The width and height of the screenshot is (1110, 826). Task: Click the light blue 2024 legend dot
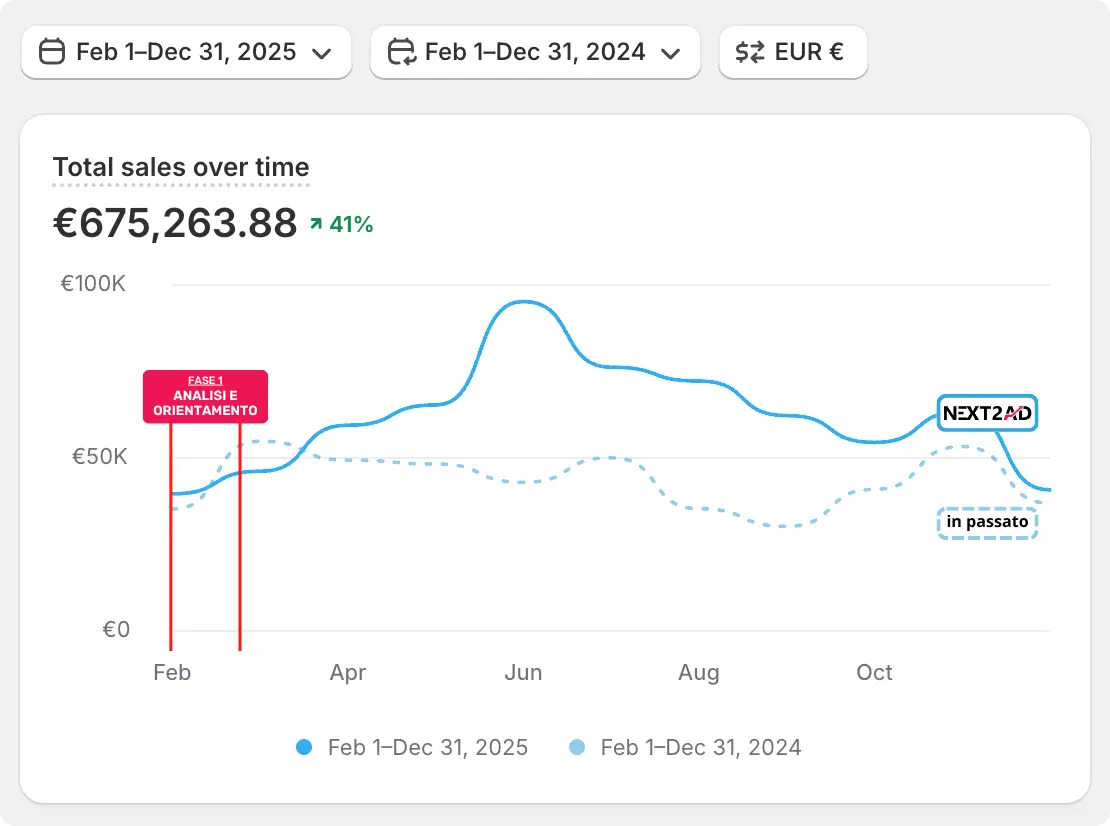click(577, 747)
